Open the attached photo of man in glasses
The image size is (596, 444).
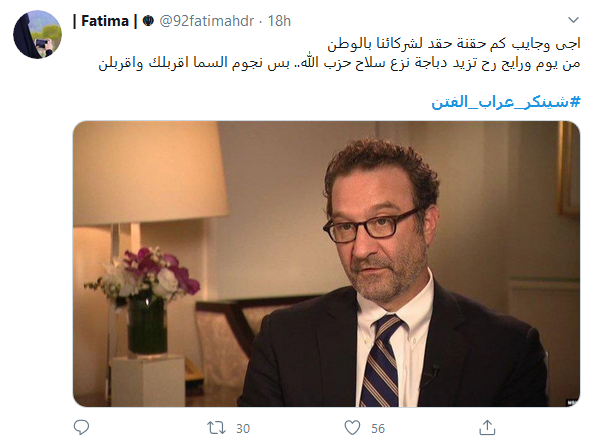pyautogui.click(x=327, y=264)
